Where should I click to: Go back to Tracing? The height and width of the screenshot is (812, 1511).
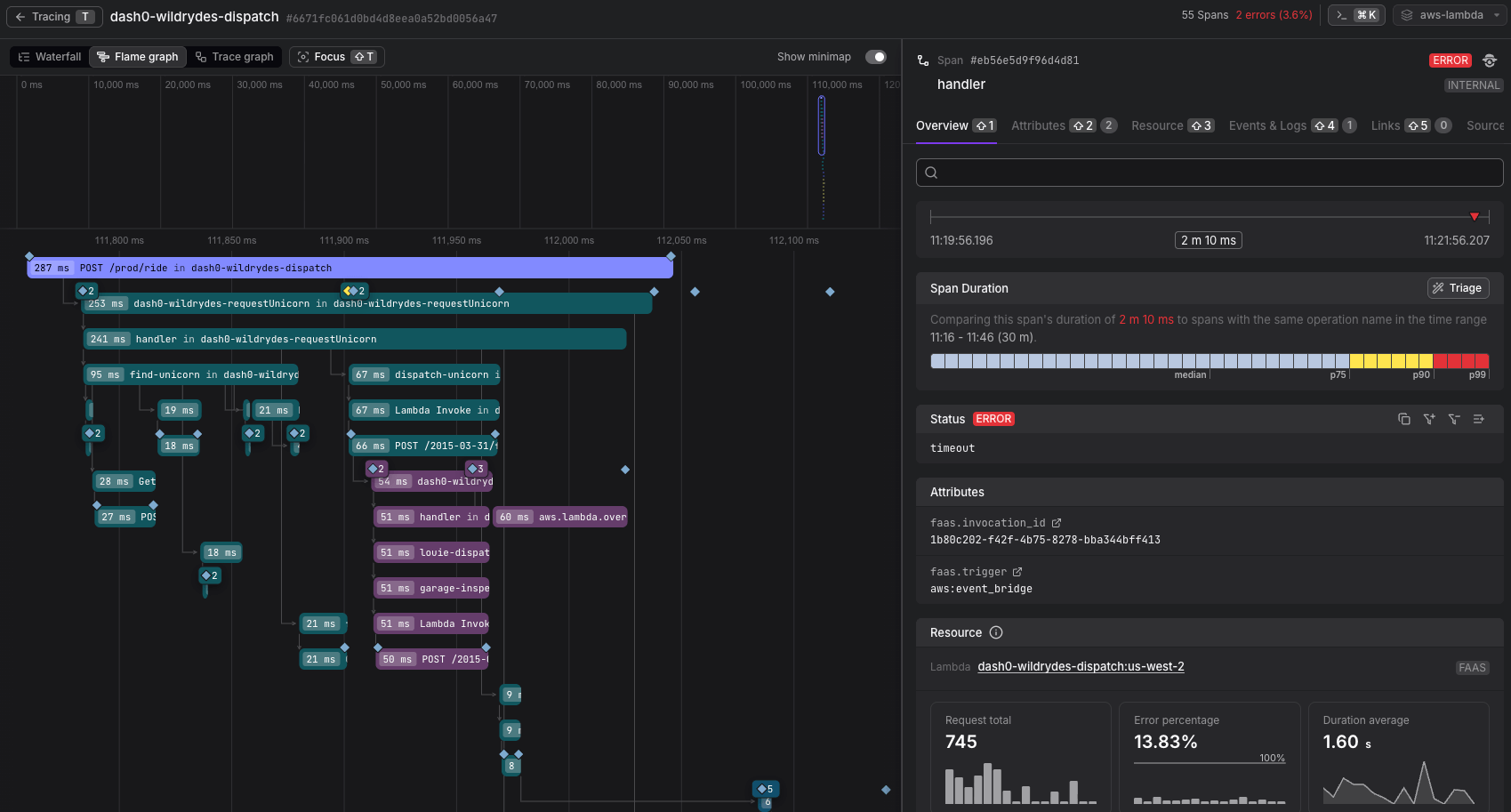[x=53, y=16]
